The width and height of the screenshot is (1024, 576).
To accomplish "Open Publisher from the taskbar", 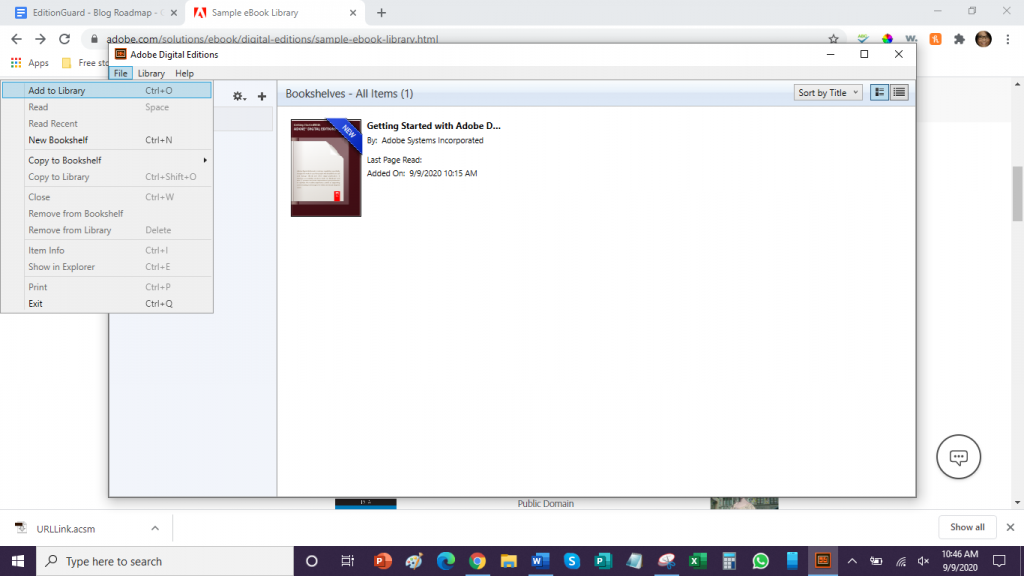I will tap(603, 561).
